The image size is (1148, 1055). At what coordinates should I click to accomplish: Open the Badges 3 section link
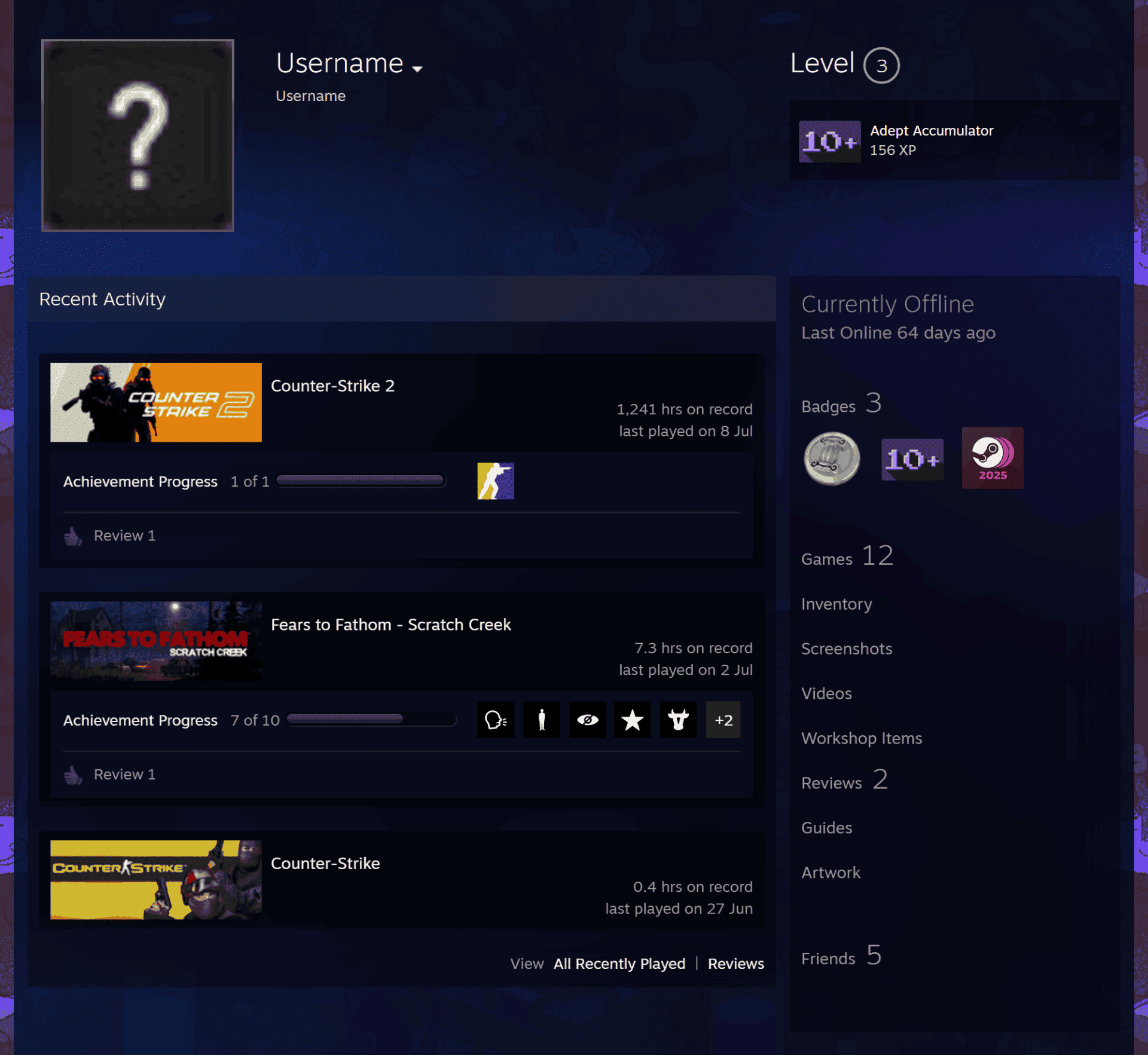click(x=841, y=404)
